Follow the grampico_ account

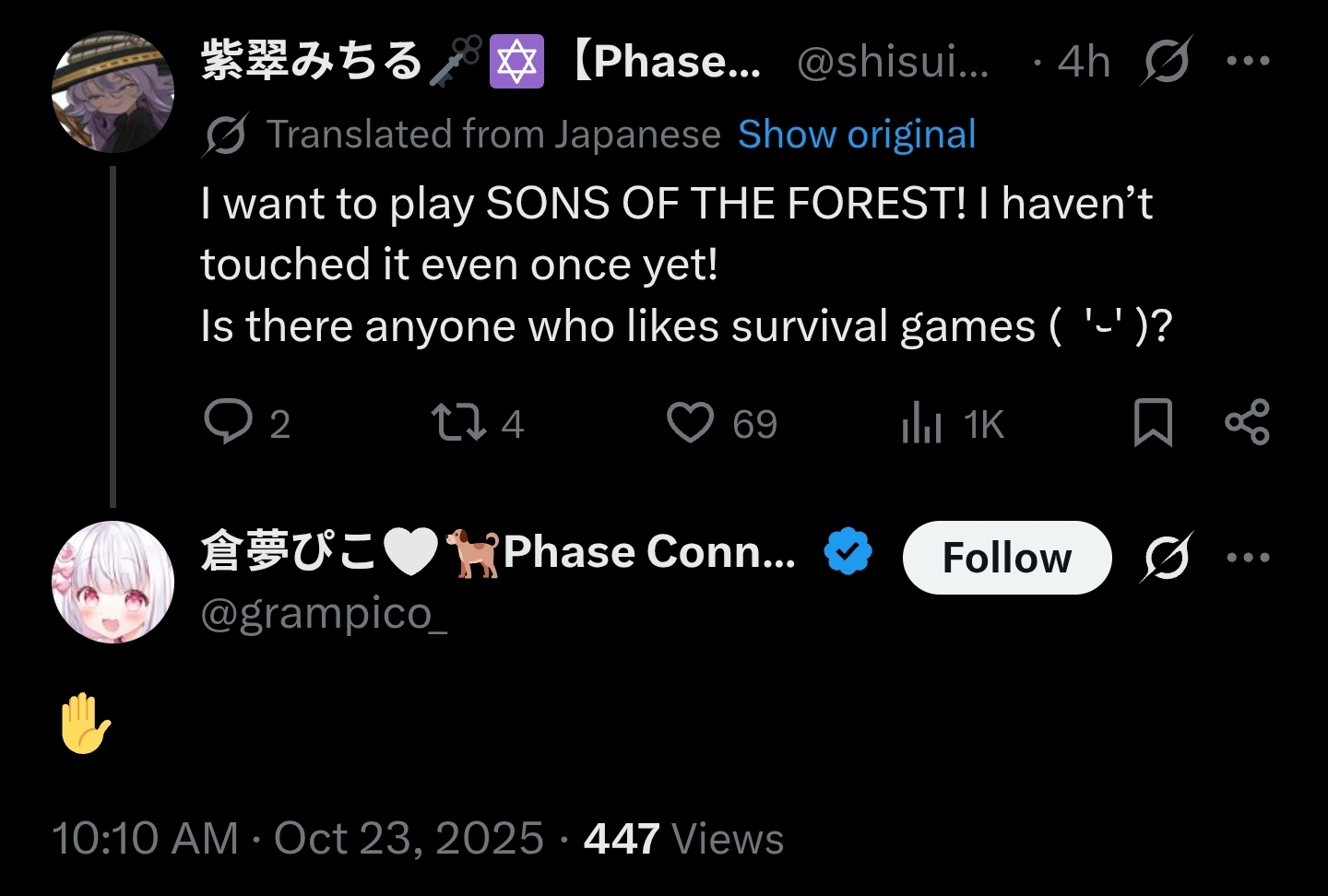[1006, 558]
